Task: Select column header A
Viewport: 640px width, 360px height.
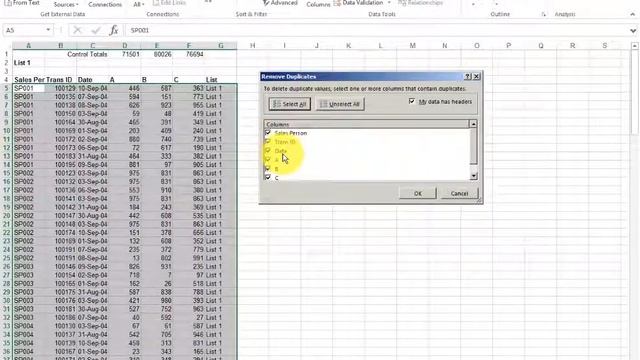Action: point(29,45)
